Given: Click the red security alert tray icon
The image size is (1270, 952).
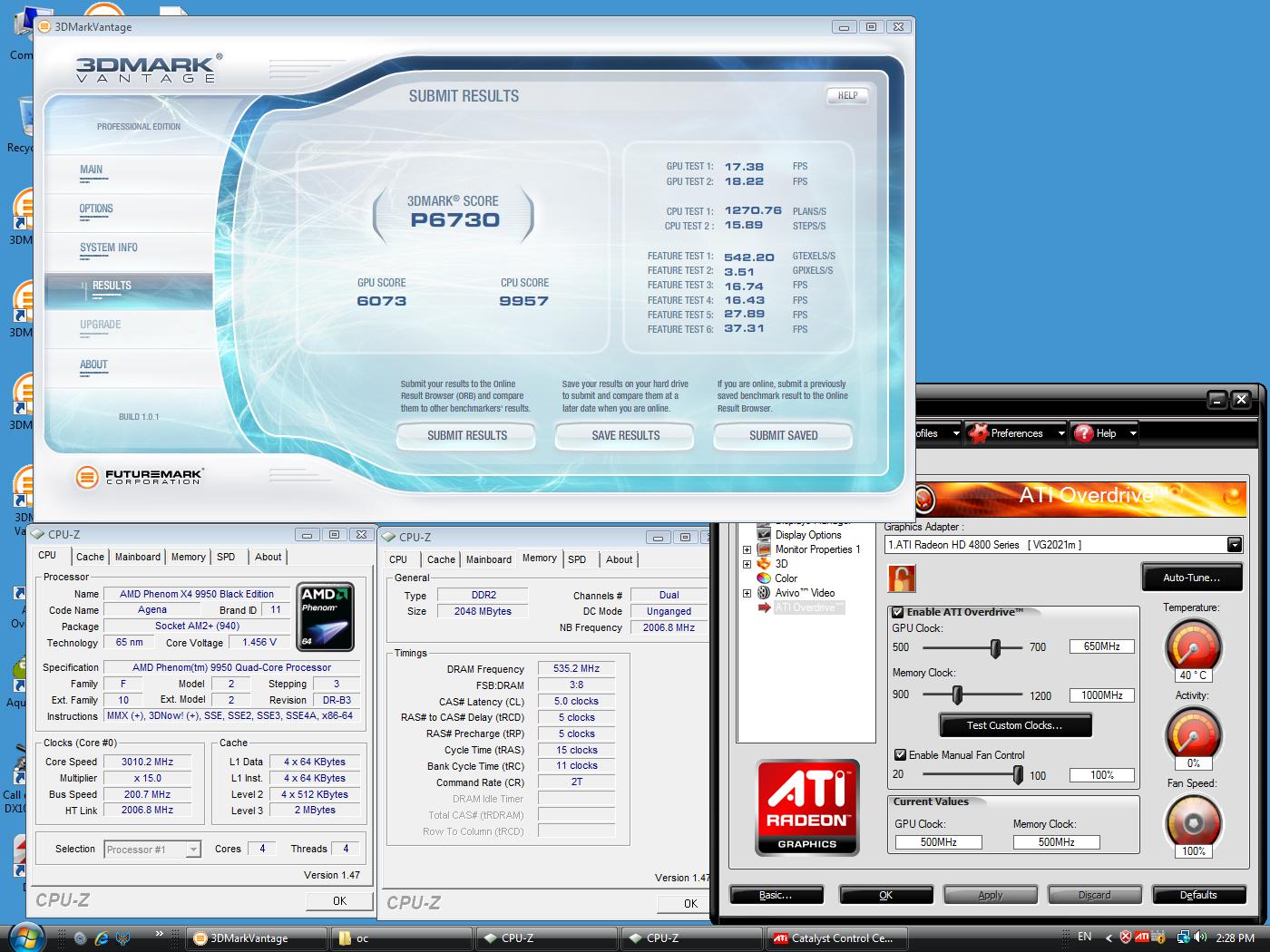Looking at the screenshot, I should click(1126, 937).
